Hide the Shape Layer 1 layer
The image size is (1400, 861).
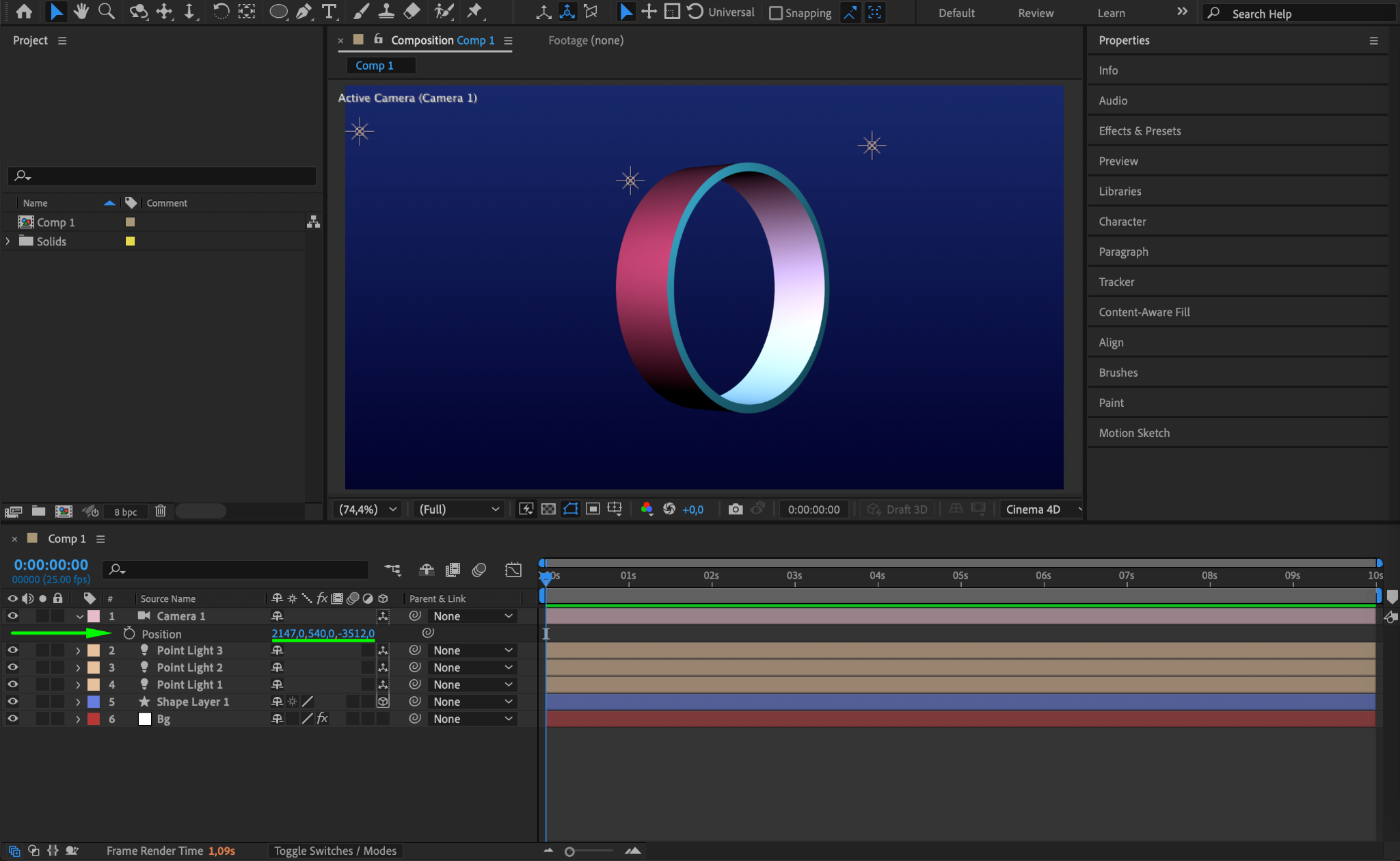12,701
